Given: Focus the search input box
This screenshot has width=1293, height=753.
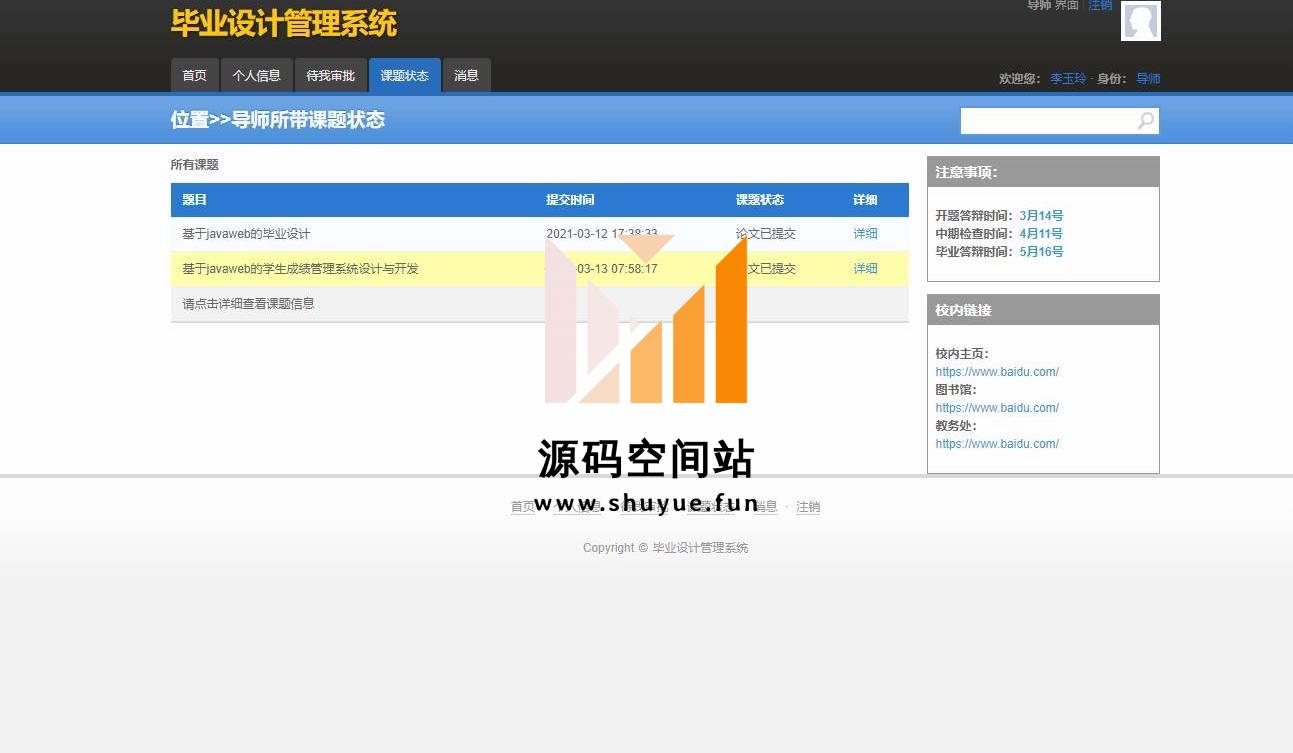Looking at the screenshot, I should pos(1047,121).
